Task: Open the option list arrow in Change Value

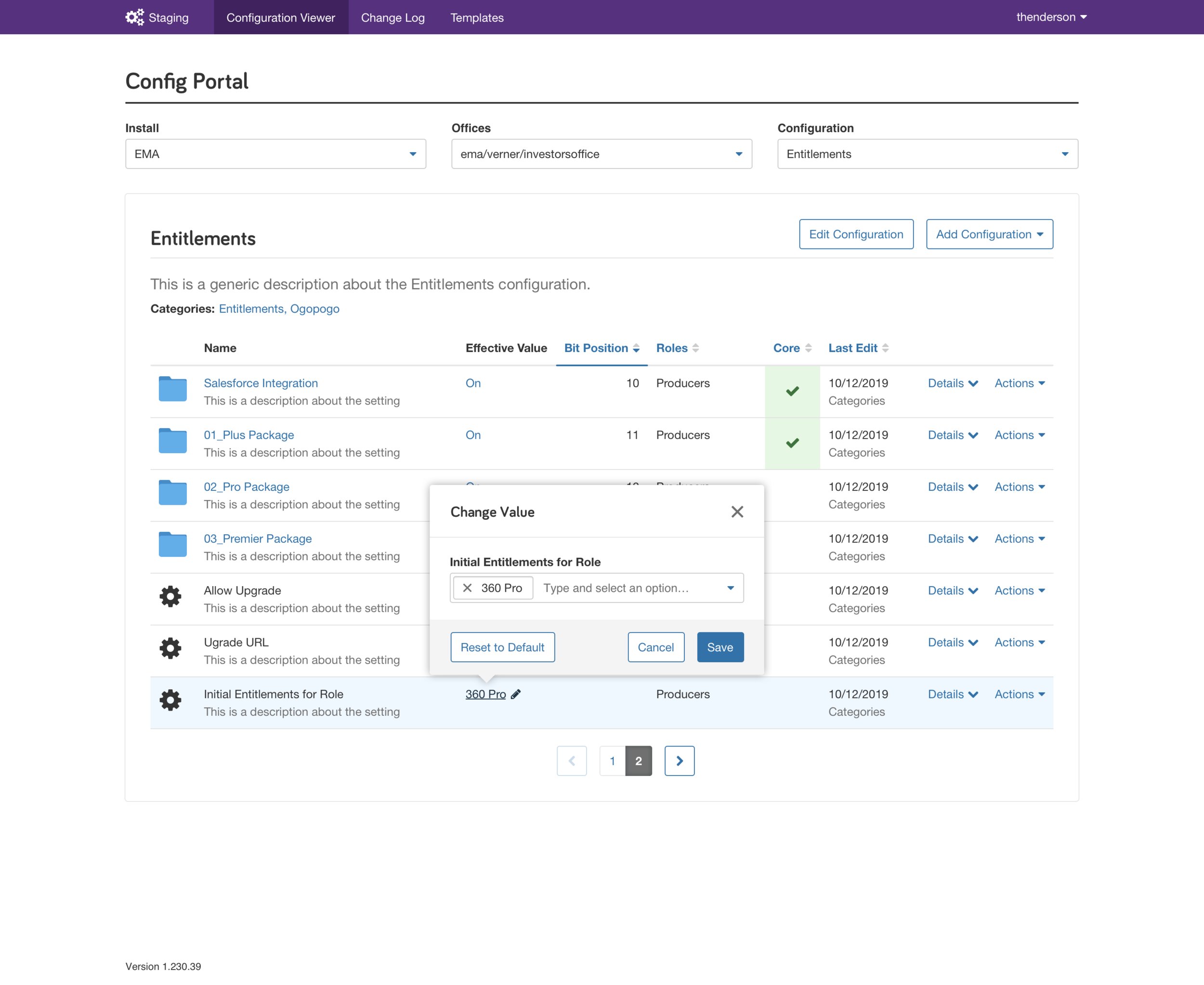Action: pos(731,588)
